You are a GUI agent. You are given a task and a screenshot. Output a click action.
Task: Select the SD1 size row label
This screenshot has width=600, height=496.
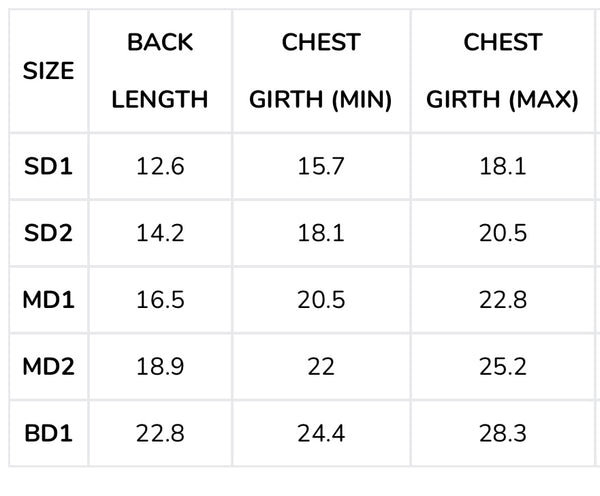coord(48,166)
